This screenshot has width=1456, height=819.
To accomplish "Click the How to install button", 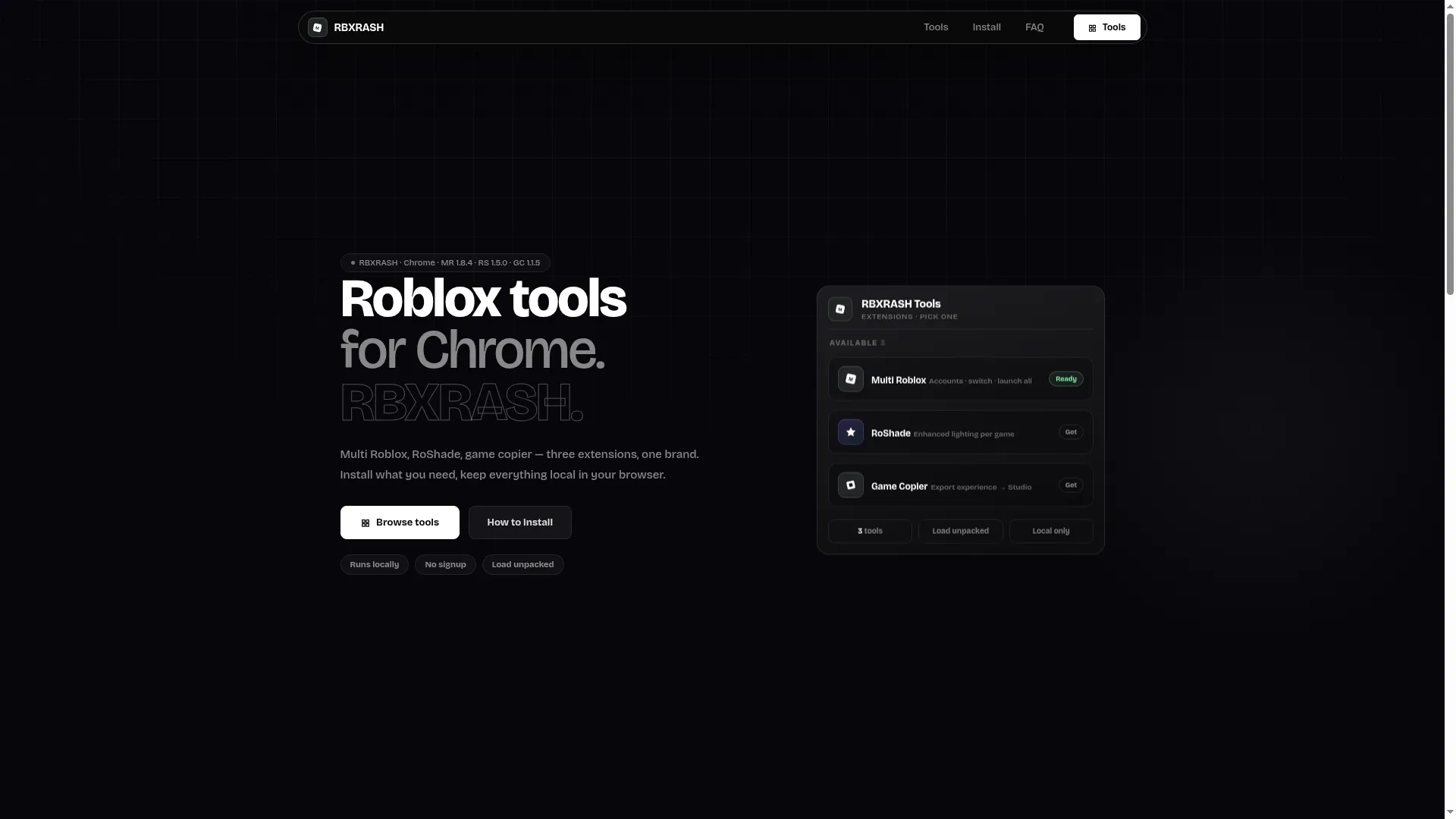I will point(519,522).
